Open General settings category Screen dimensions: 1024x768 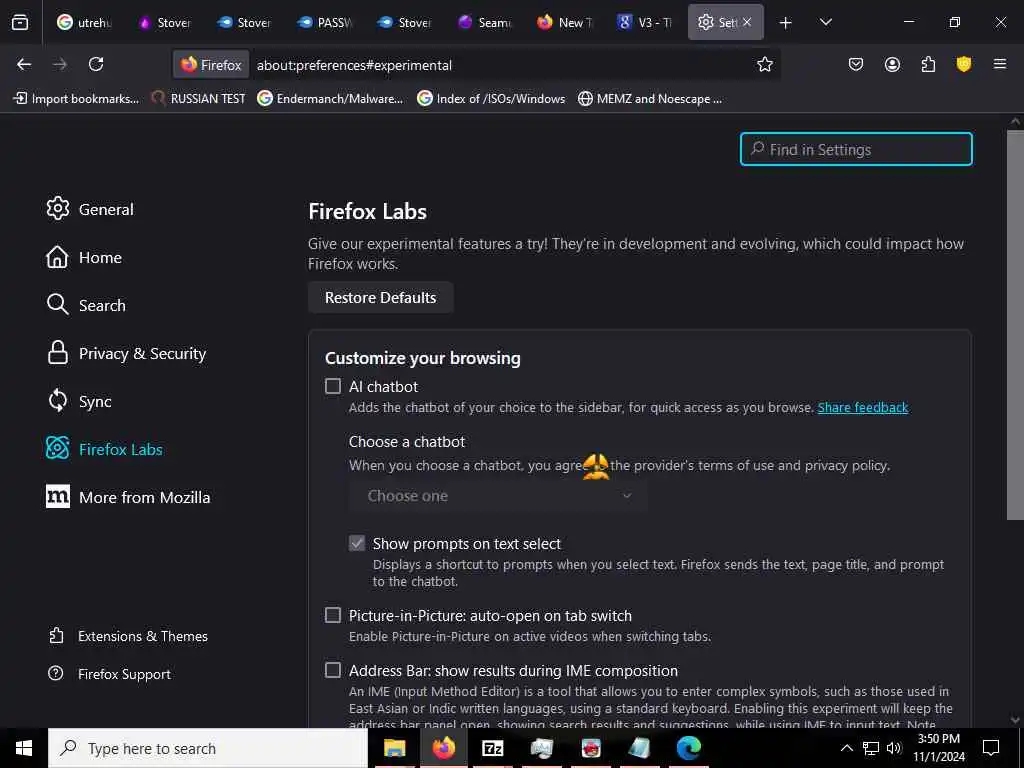pos(90,209)
